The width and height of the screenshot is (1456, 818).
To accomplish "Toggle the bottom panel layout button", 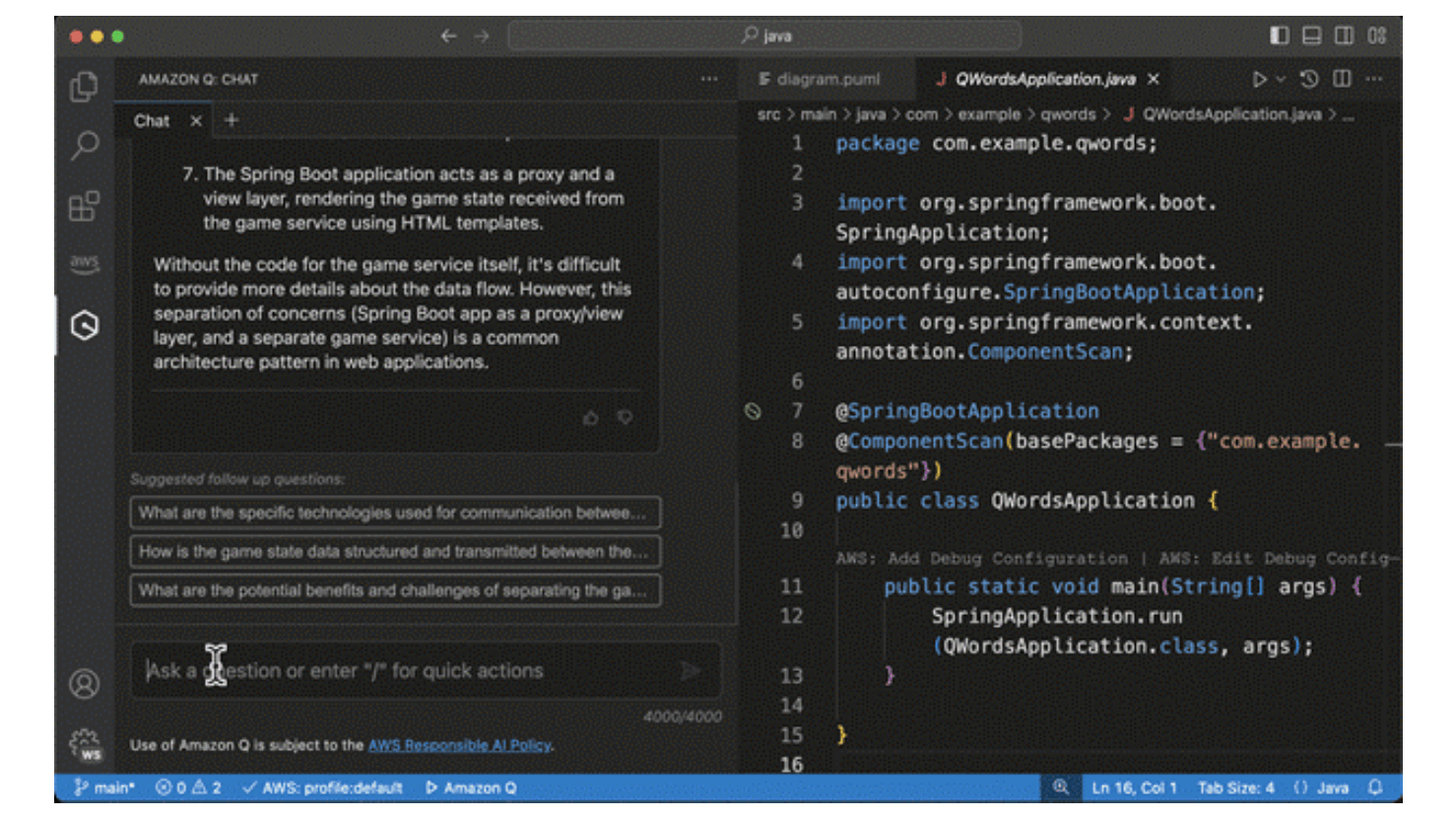I will point(1311,35).
